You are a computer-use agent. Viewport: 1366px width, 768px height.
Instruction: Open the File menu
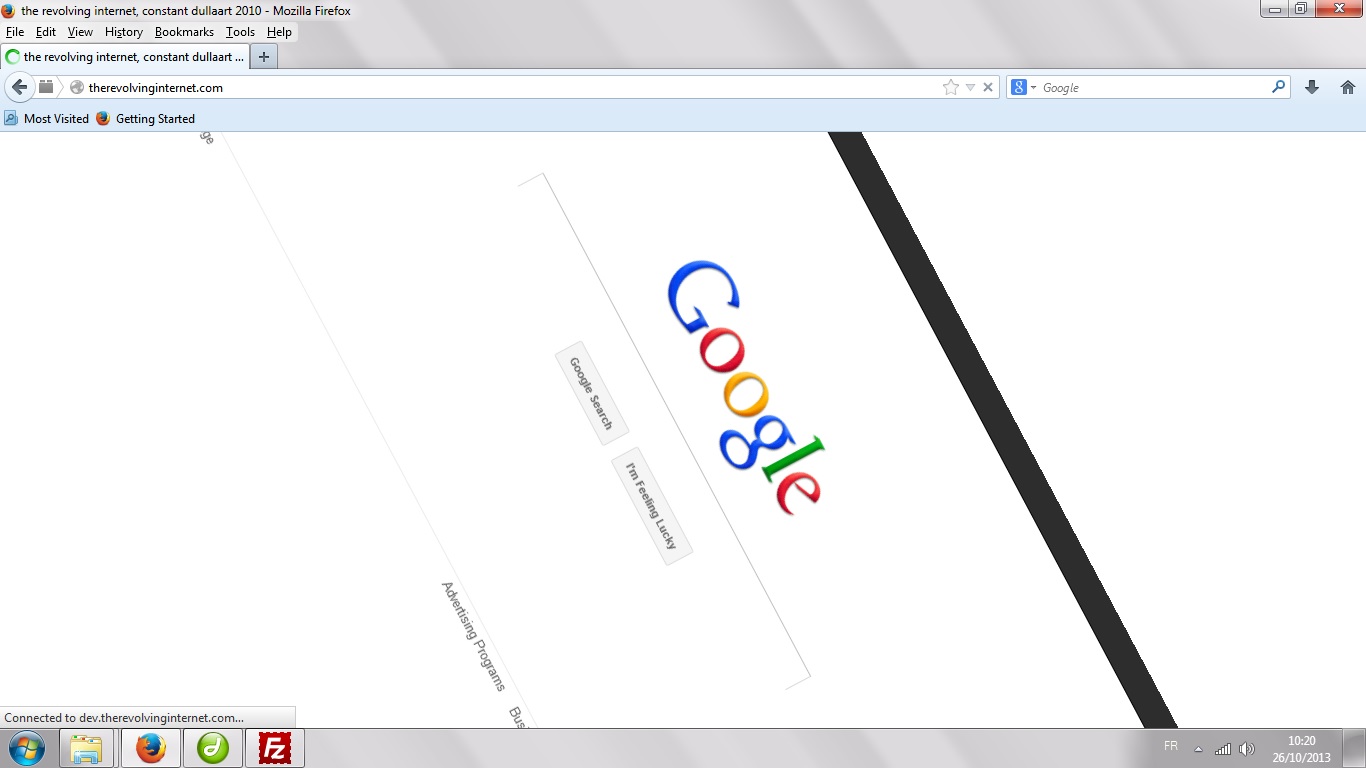pos(15,32)
